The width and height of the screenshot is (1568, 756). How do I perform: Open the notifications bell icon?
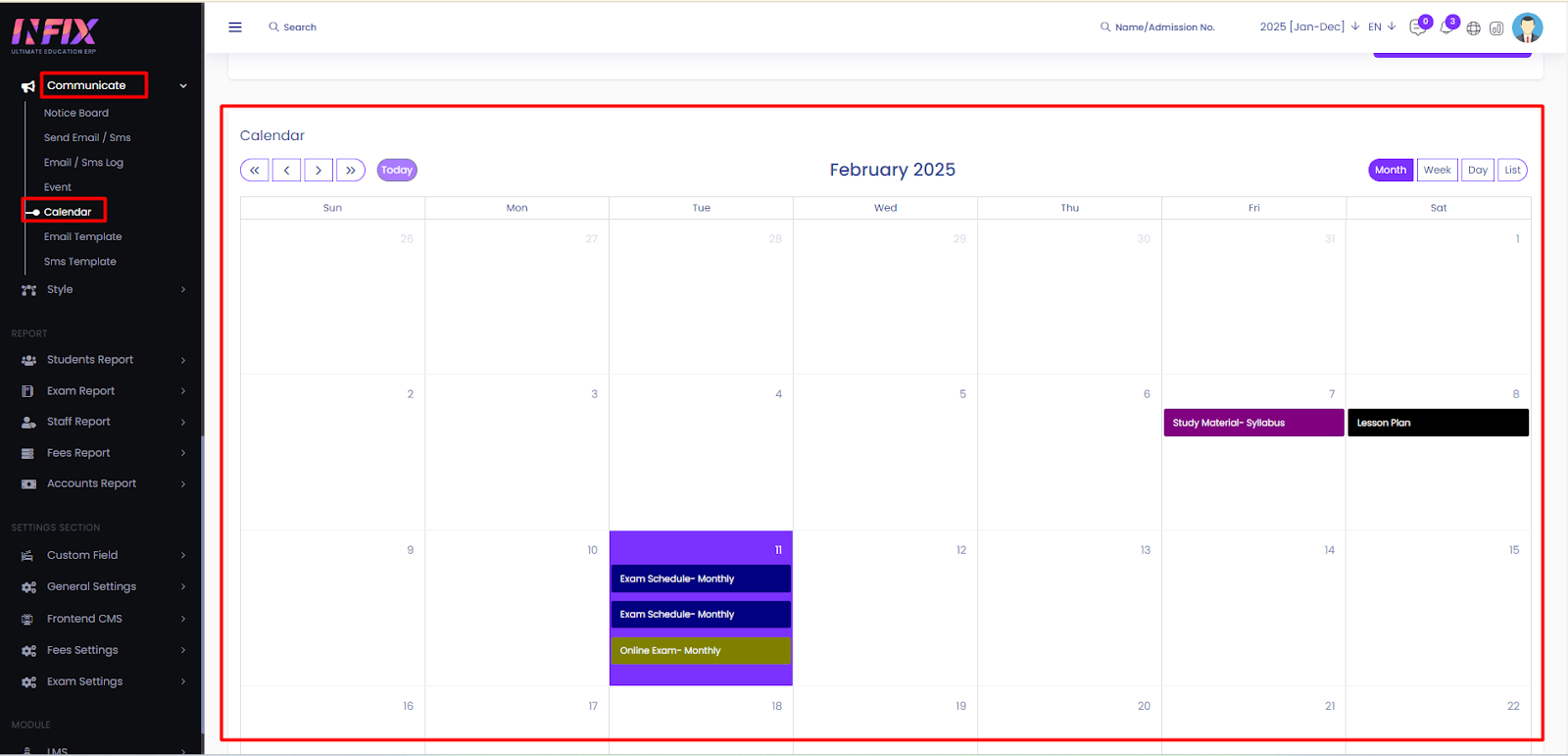1445,27
